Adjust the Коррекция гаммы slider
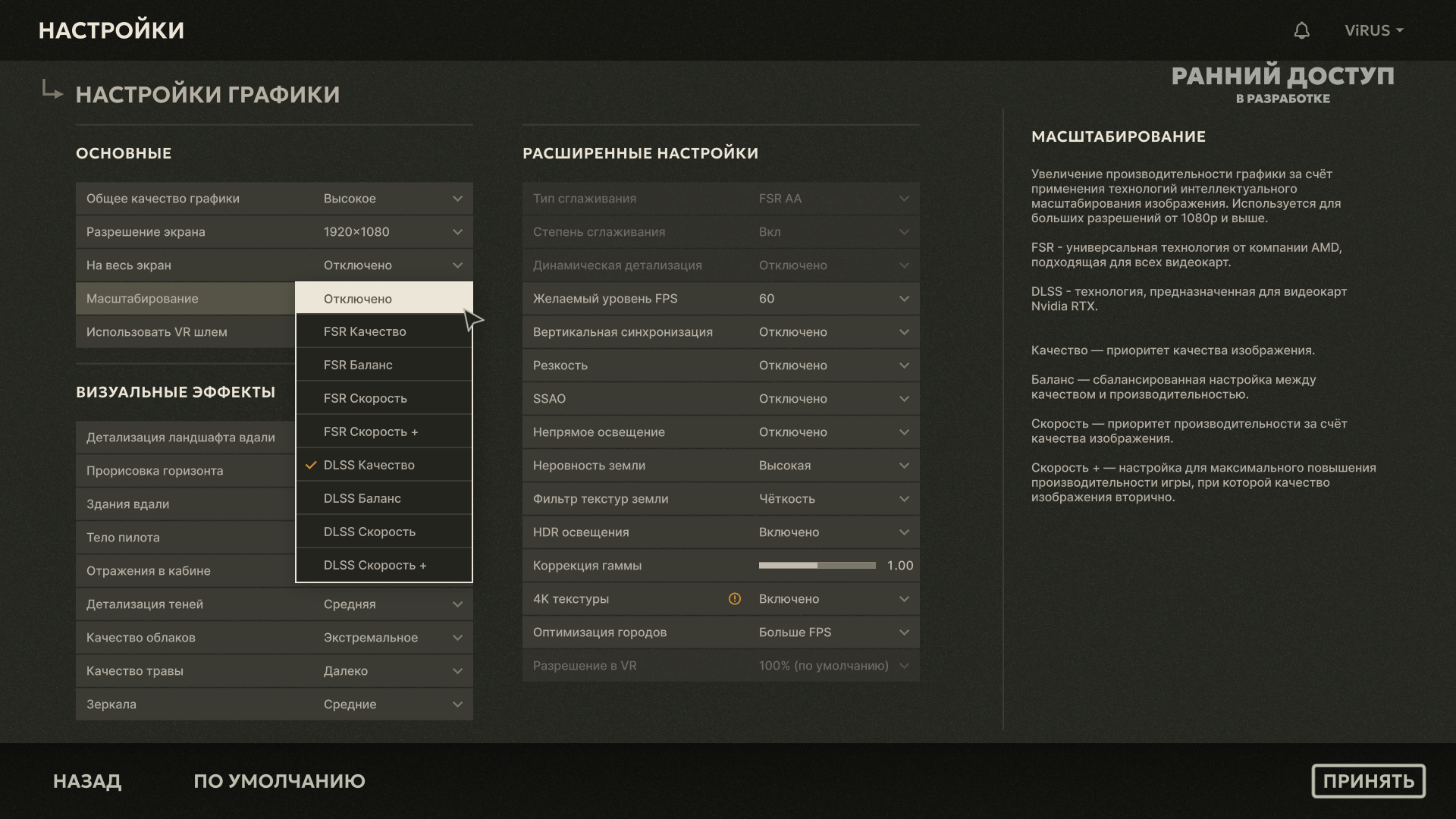 [817, 566]
